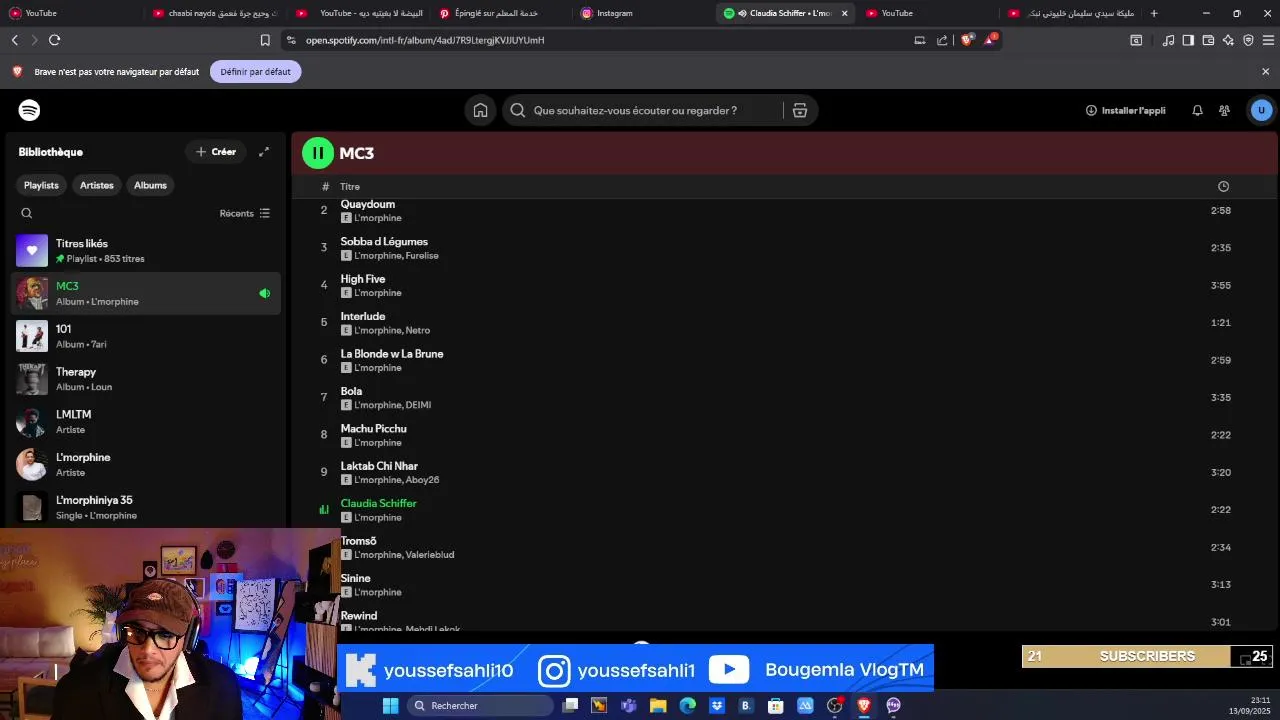This screenshot has width=1280, height=720.
Task: Filter the library by Artistes
Action: [97, 185]
